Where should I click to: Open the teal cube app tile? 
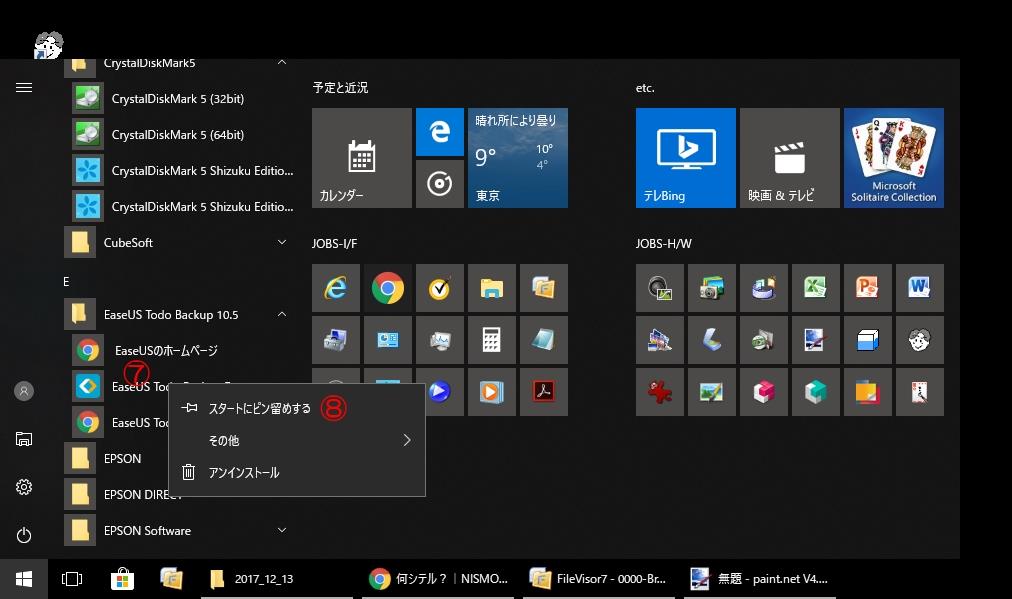816,392
